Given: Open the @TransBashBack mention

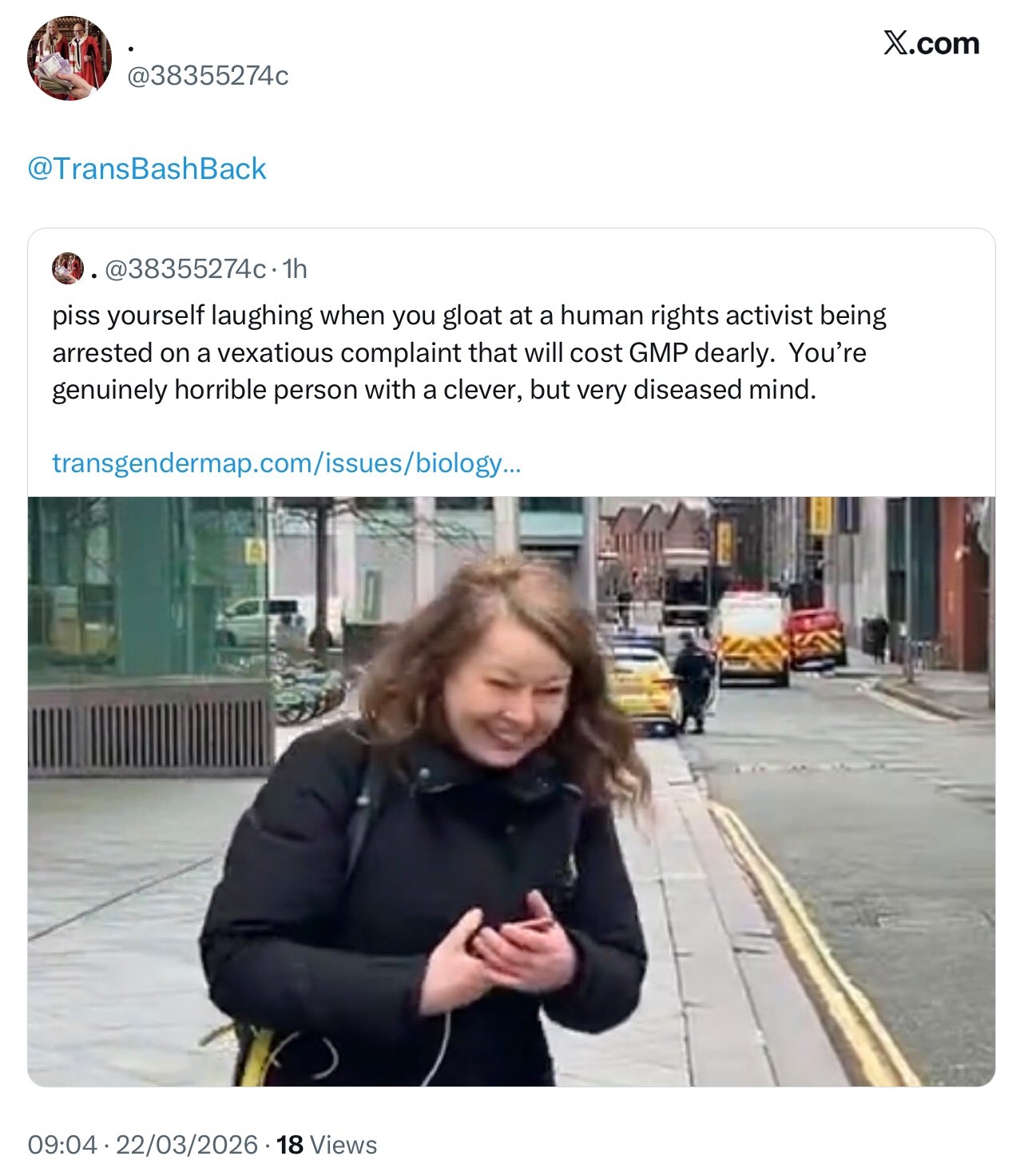Looking at the screenshot, I should pyautogui.click(x=147, y=169).
